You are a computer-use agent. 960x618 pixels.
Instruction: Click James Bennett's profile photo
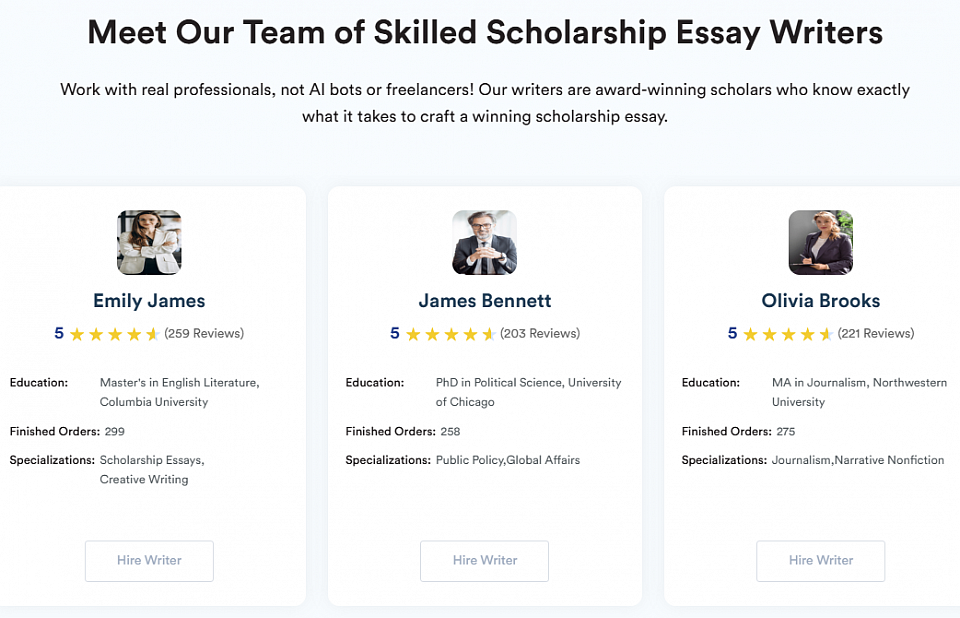pos(484,242)
